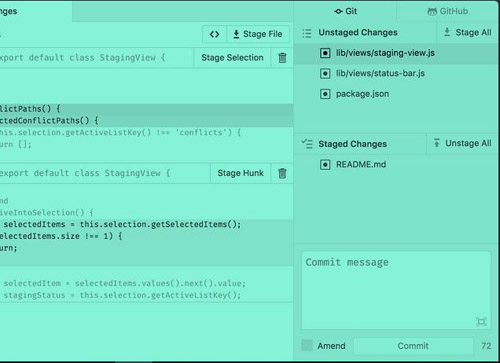Click the Commit button
The image size is (500, 363).
pyautogui.click(x=413, y=346)
